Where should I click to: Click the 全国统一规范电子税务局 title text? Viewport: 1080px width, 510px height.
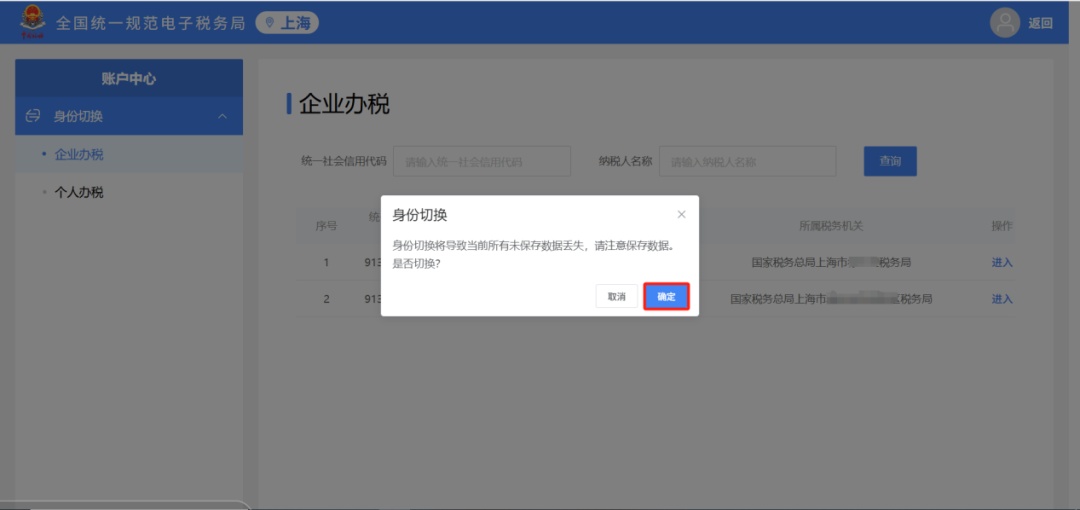pyautogui.click(x=150, y=23)
